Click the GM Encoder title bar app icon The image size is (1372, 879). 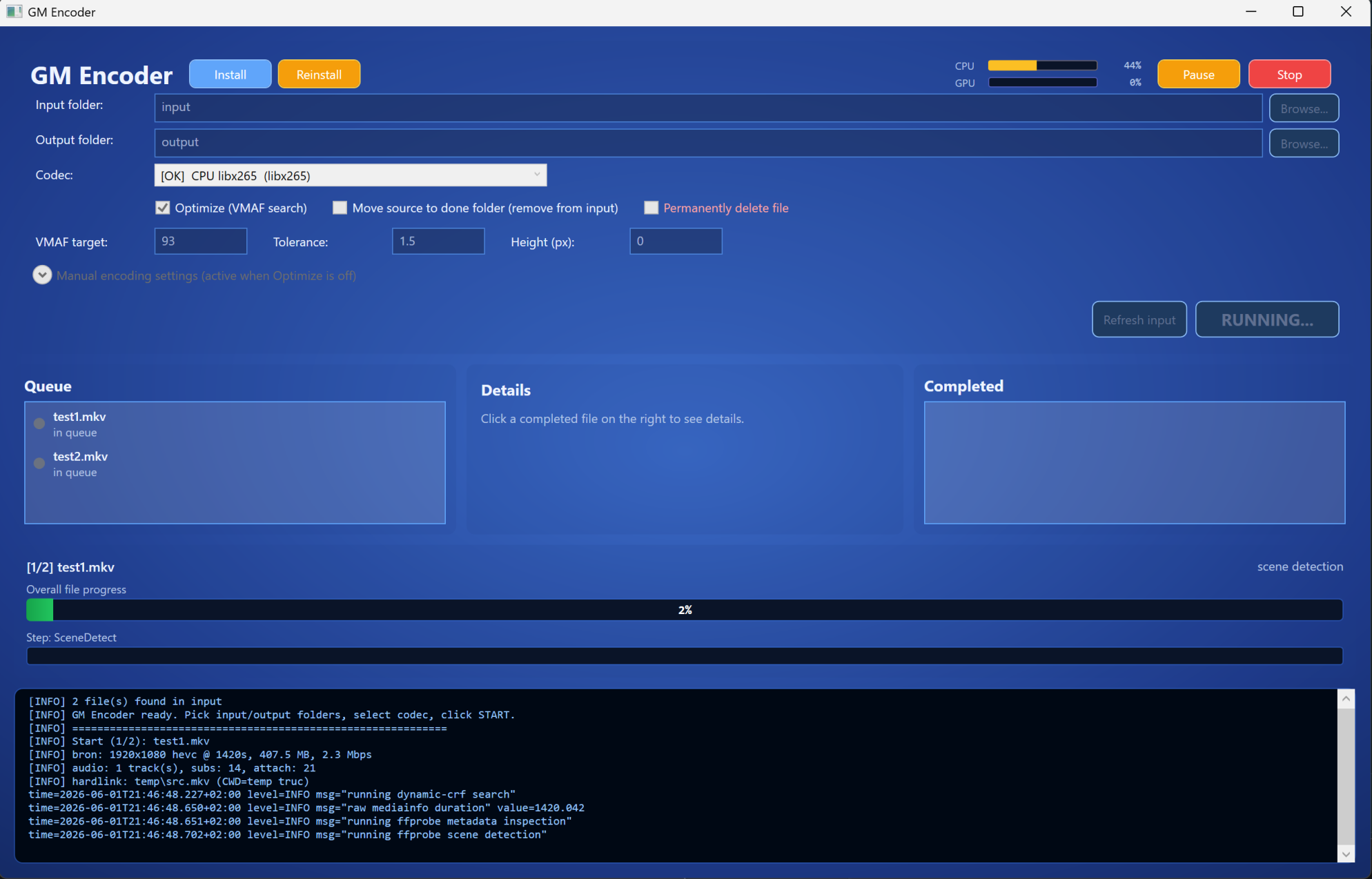(x=14, y=12)
